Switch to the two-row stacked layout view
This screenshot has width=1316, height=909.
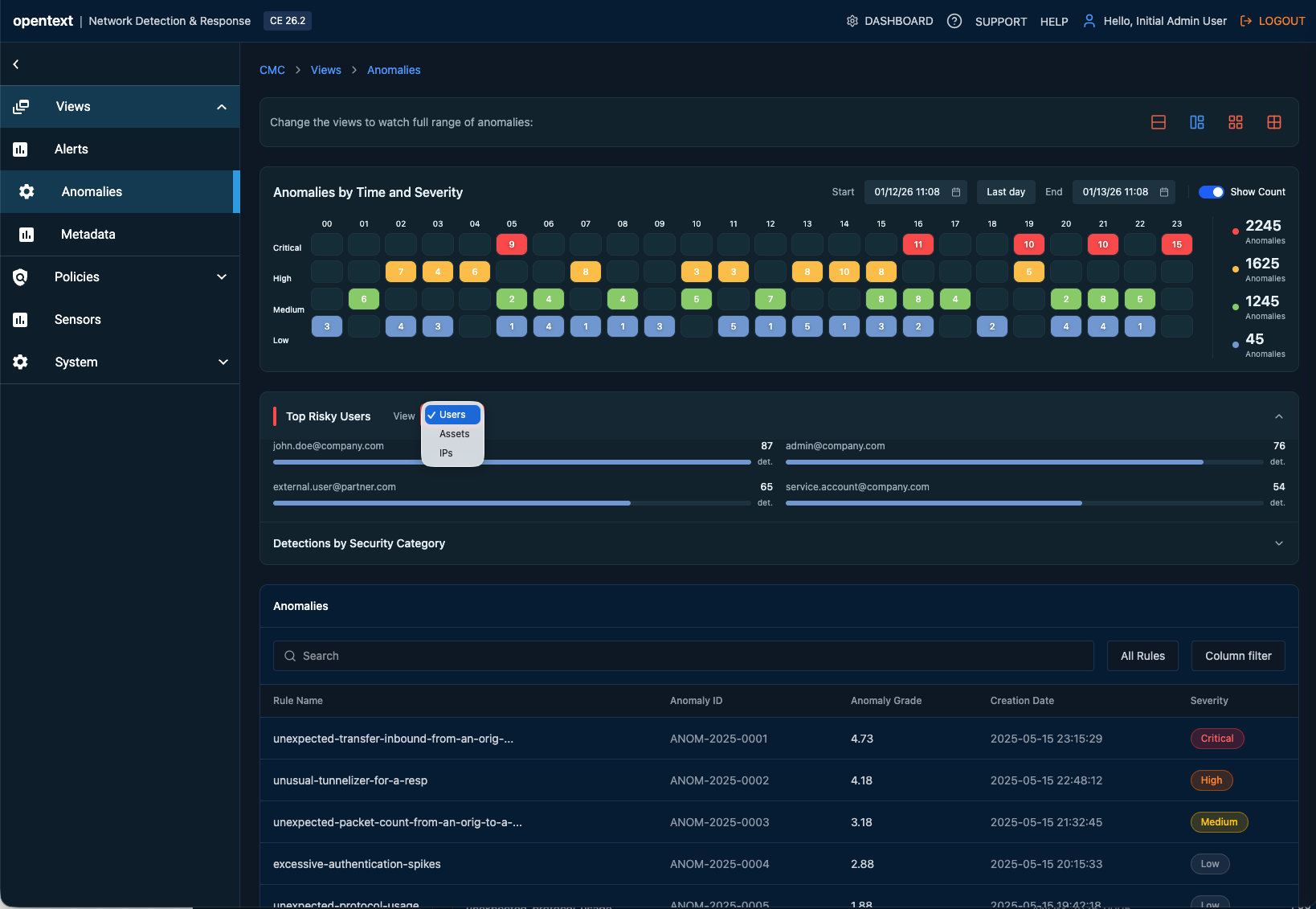coord(1158,122)
